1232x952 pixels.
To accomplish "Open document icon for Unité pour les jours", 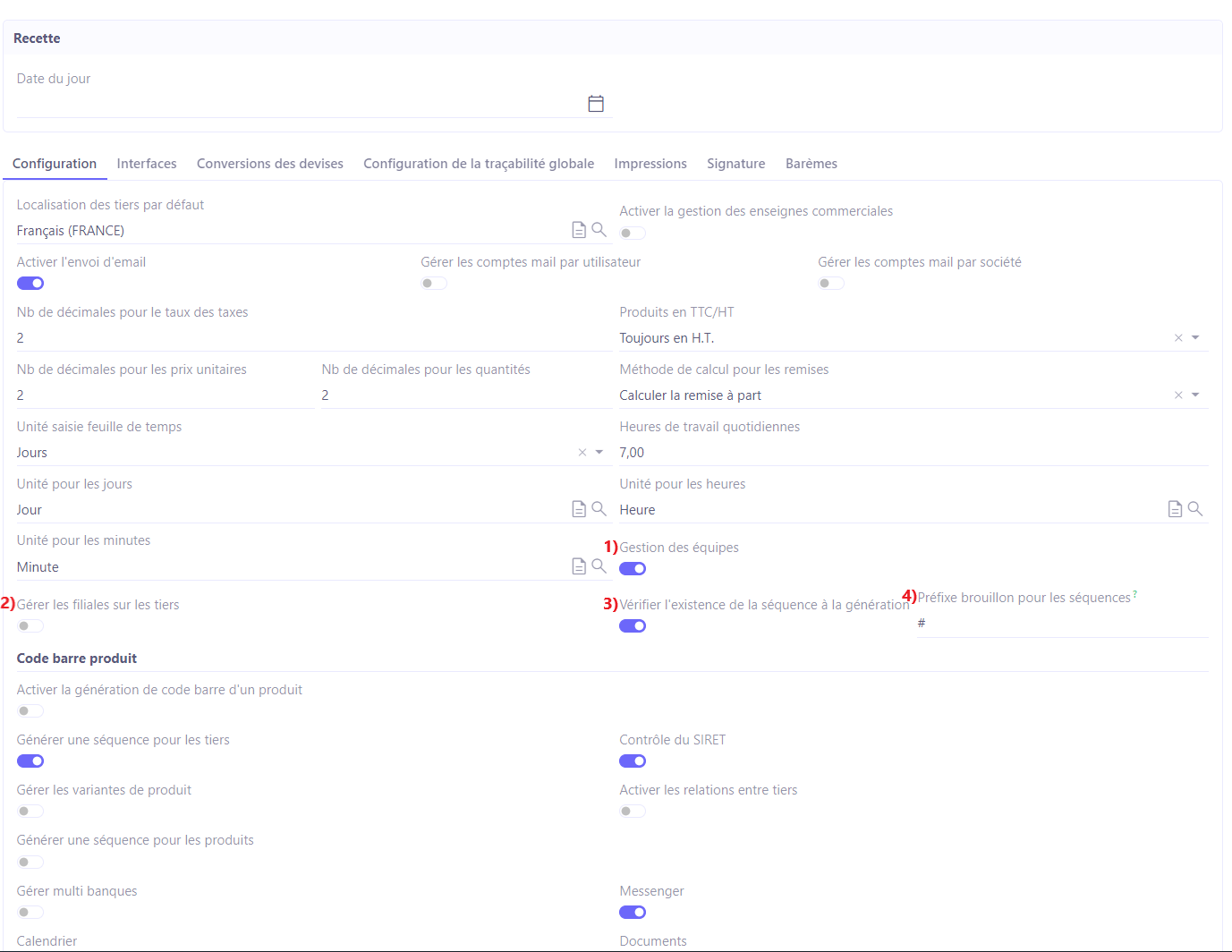I will click(579, 509).
